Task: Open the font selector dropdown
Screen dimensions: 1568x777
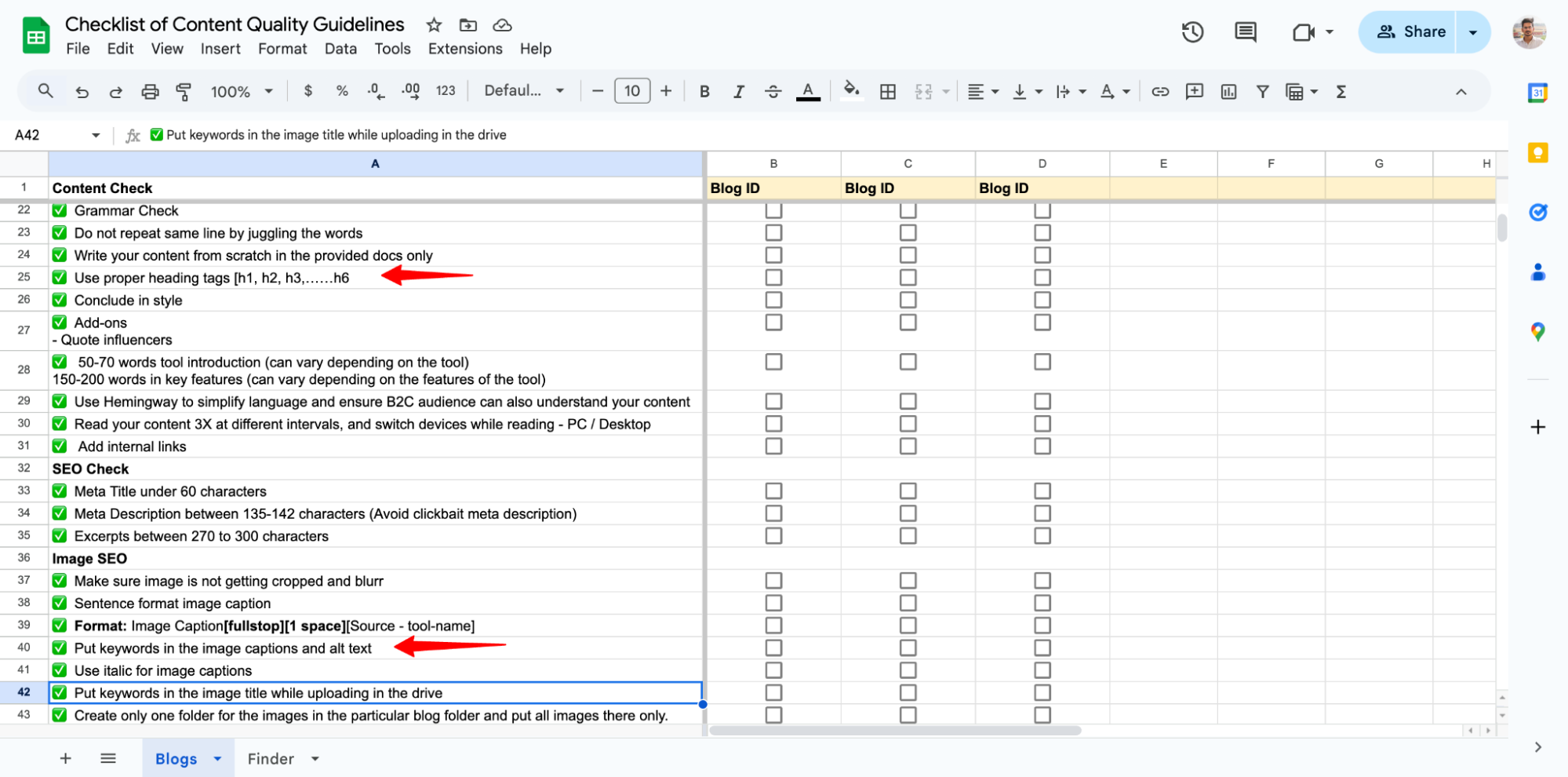Action: pyautogui.click(x=522, y=90)
